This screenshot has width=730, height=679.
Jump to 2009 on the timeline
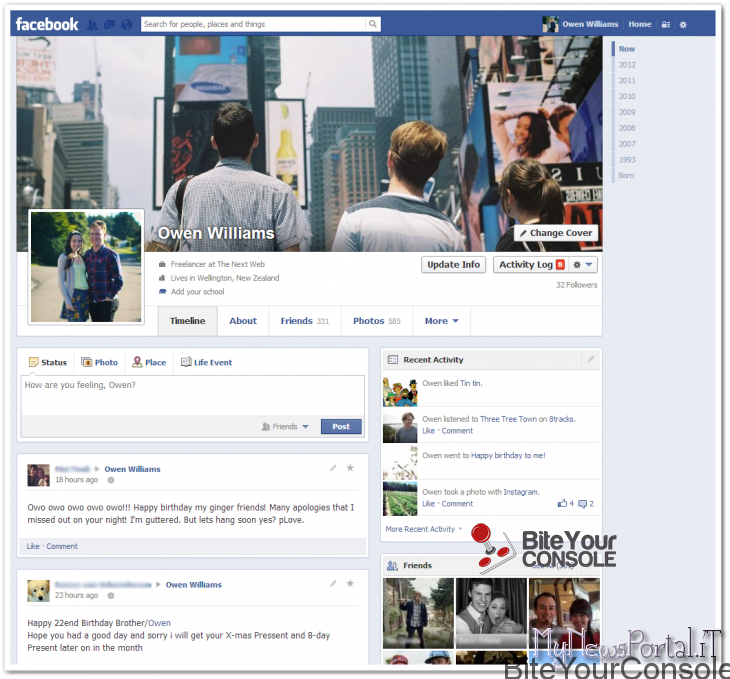click(627, 112)
